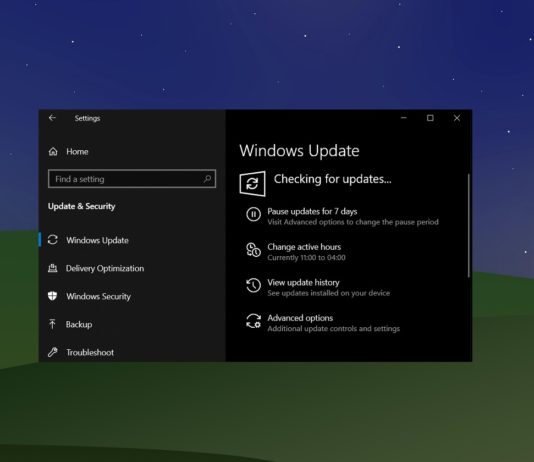Select the Windows Update page title

pyautogui.click(x=299, y=150)
